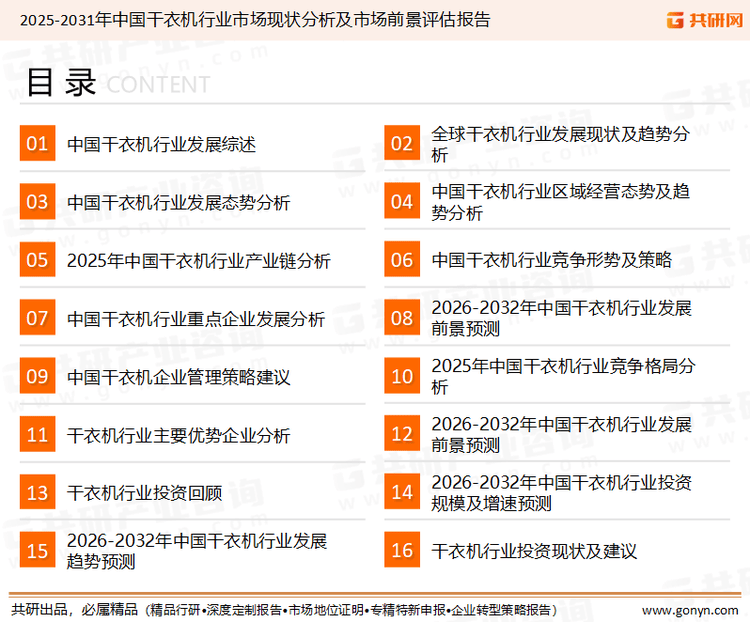The width and height of the screenshot is (750, 622).
Task: Click the orange 12 number box
Action: 402,434
